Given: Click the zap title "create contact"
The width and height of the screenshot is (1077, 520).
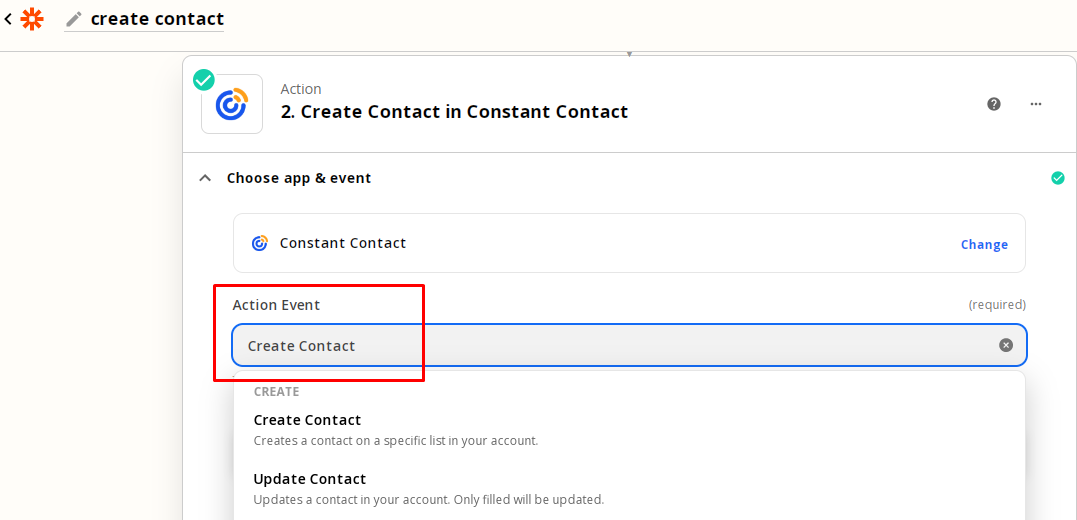Looking at the screenshot, I should pyautogui.click(x=157, y=19).
